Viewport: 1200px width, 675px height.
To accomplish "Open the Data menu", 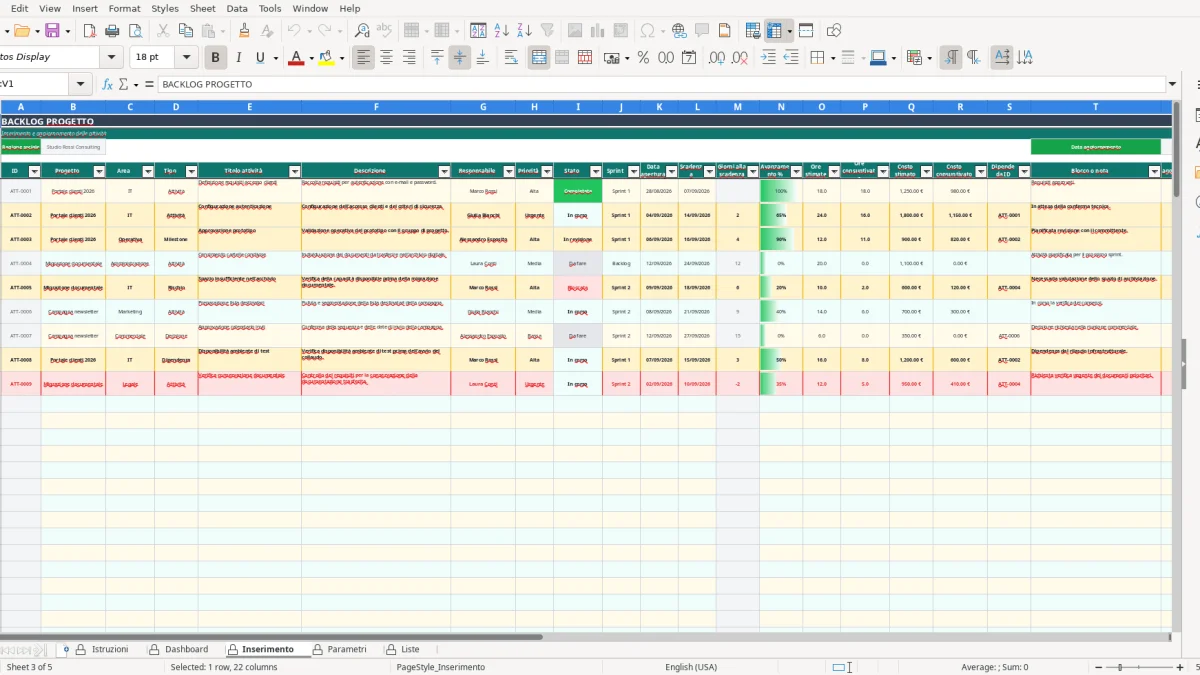I will [x=237, y=8].
